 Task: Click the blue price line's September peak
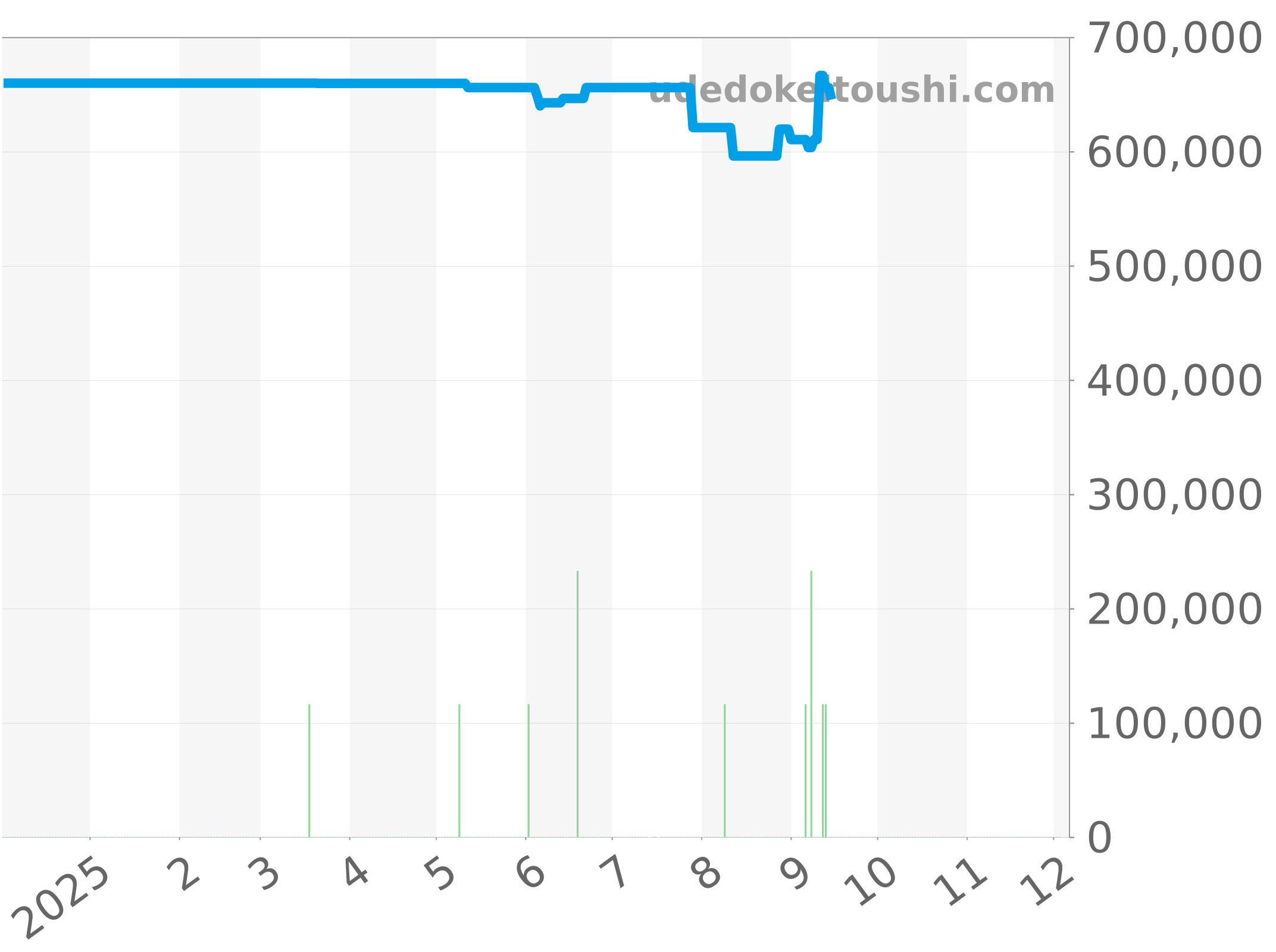click(x=821, y=76)
